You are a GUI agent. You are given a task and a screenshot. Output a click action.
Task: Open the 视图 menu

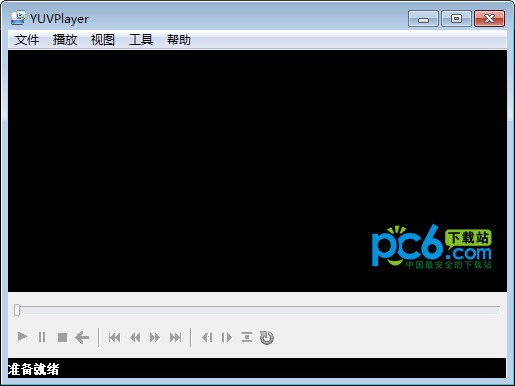[103, 40]
